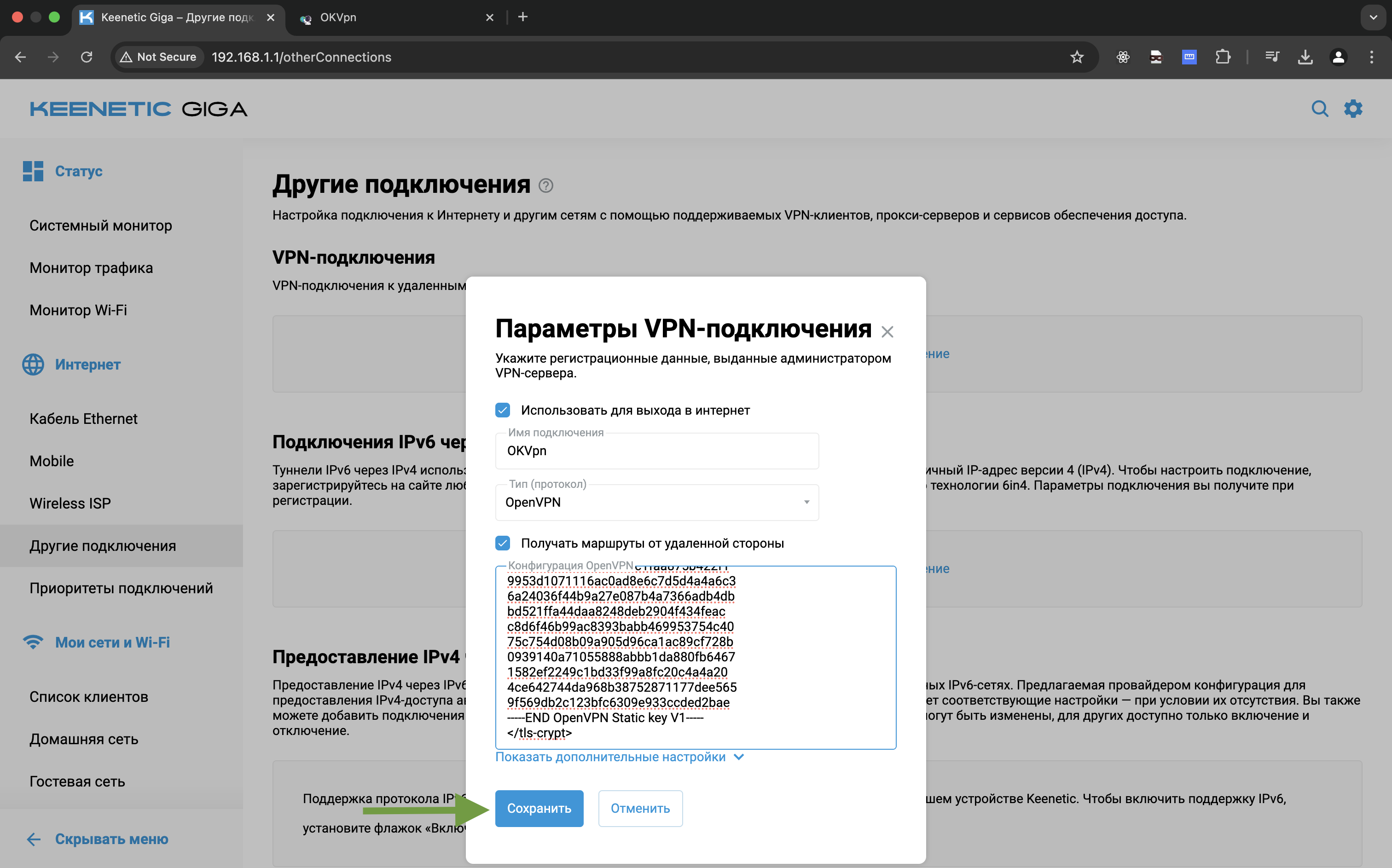The width and height of the screenshot is (1392, 868).
Task: Open help via question mark near Другие подключения
Action: pyautogui.click(x=545, y=185)
